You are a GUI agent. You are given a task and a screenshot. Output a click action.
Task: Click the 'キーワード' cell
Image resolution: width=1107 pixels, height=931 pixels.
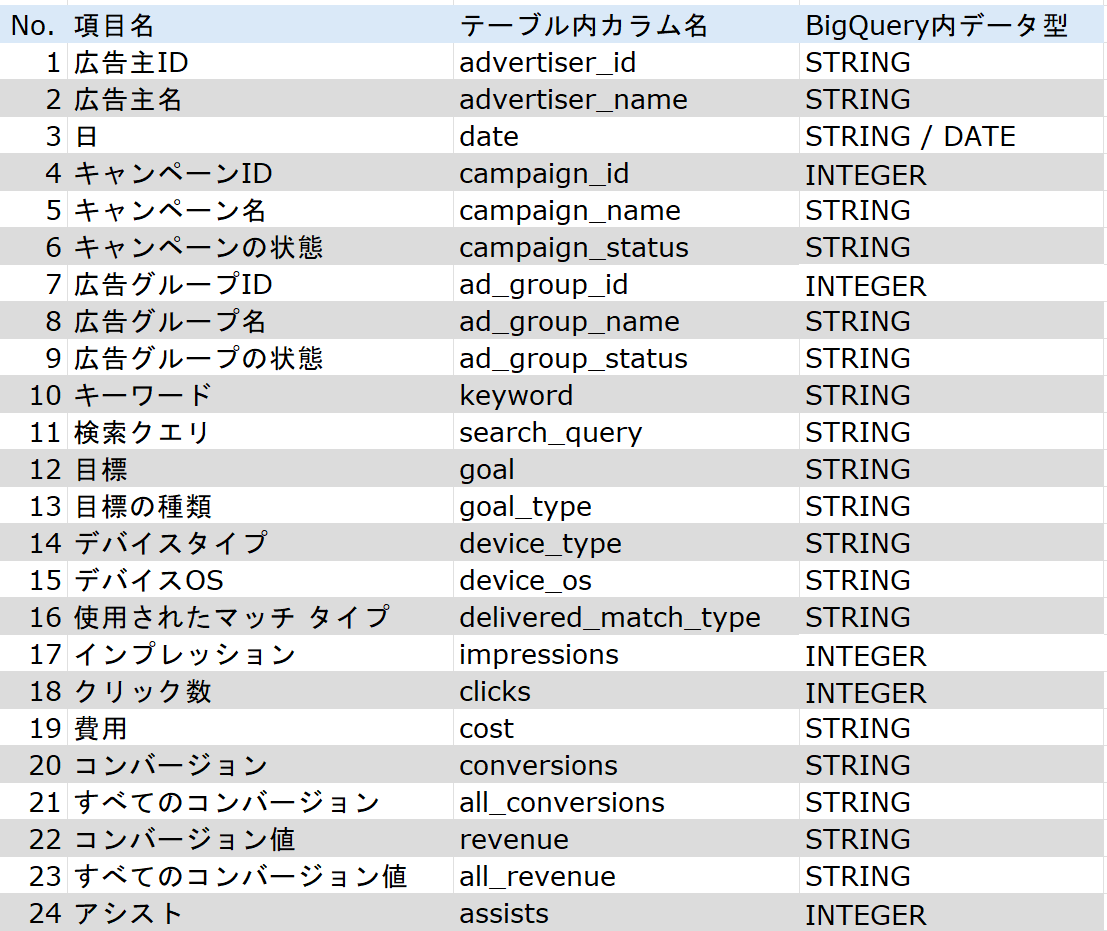pos(260,395)
